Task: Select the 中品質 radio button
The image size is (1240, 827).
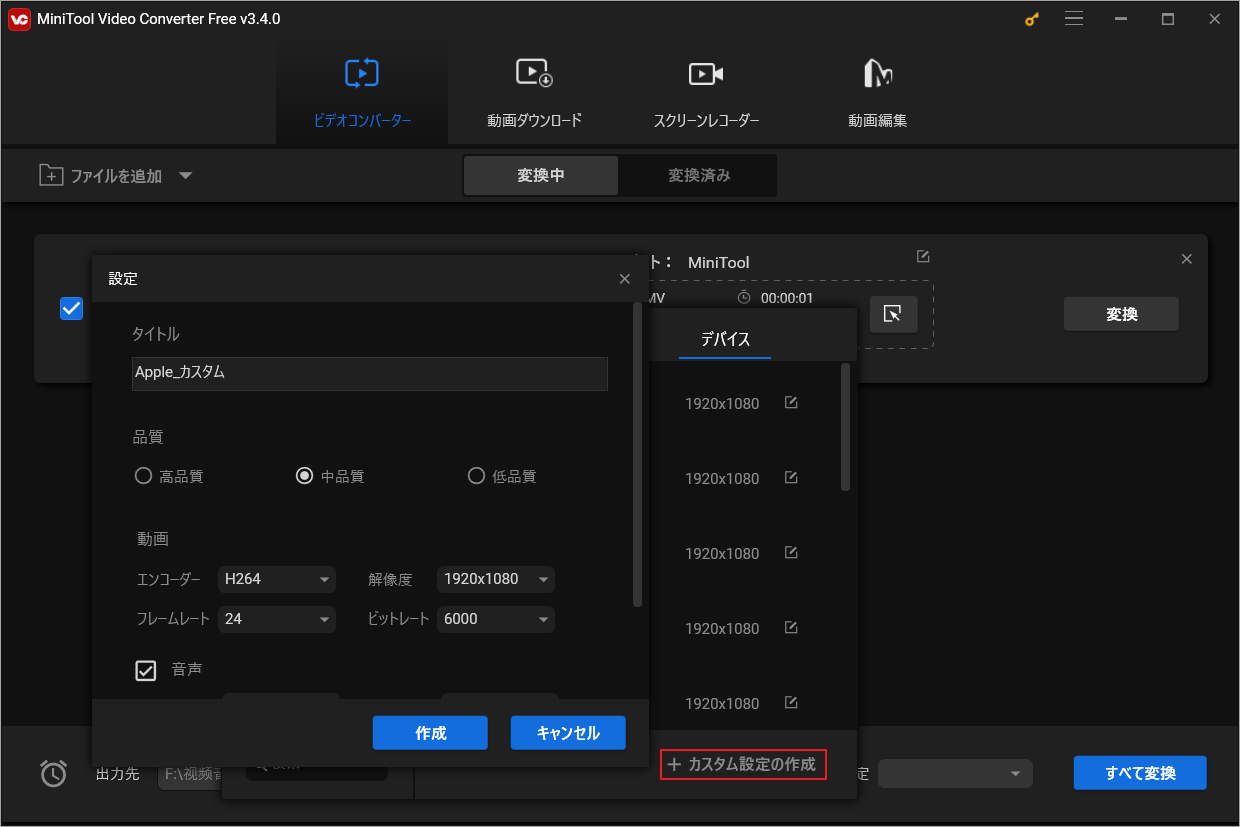Action: click(x=304, y=476)
